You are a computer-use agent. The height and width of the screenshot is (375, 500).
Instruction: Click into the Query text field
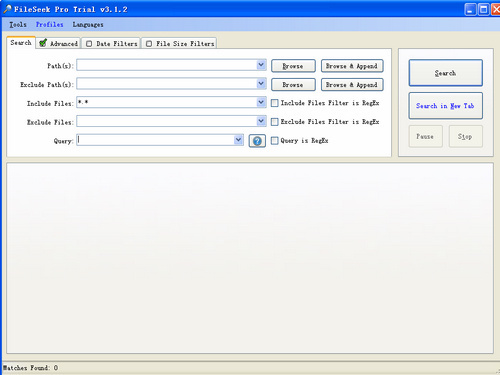[155, 140]
